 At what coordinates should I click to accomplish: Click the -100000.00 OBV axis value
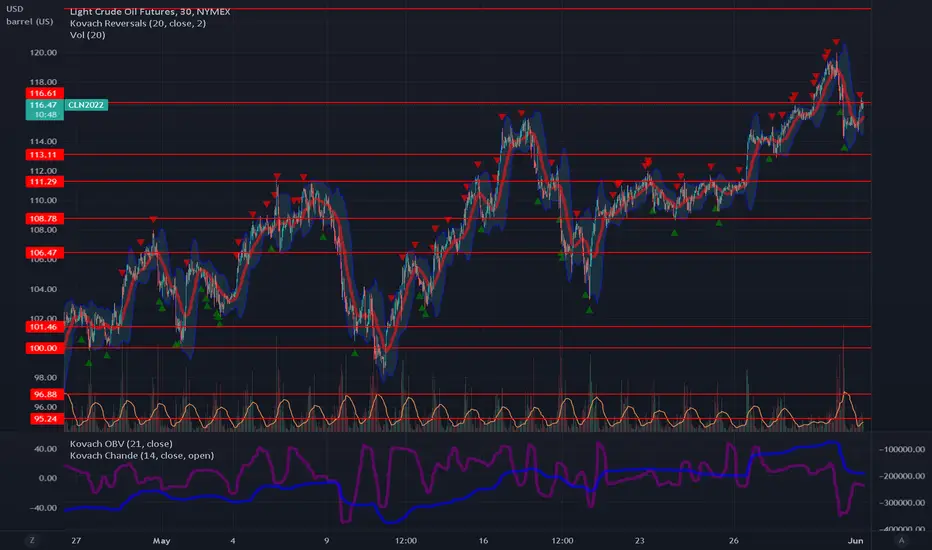click(x=902, y=450)
